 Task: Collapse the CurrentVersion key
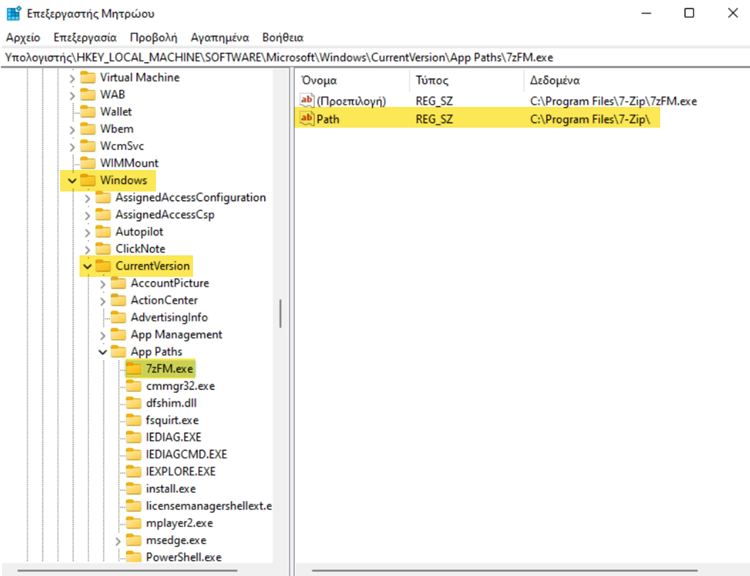pyautogui.click(x=87, y=266)
